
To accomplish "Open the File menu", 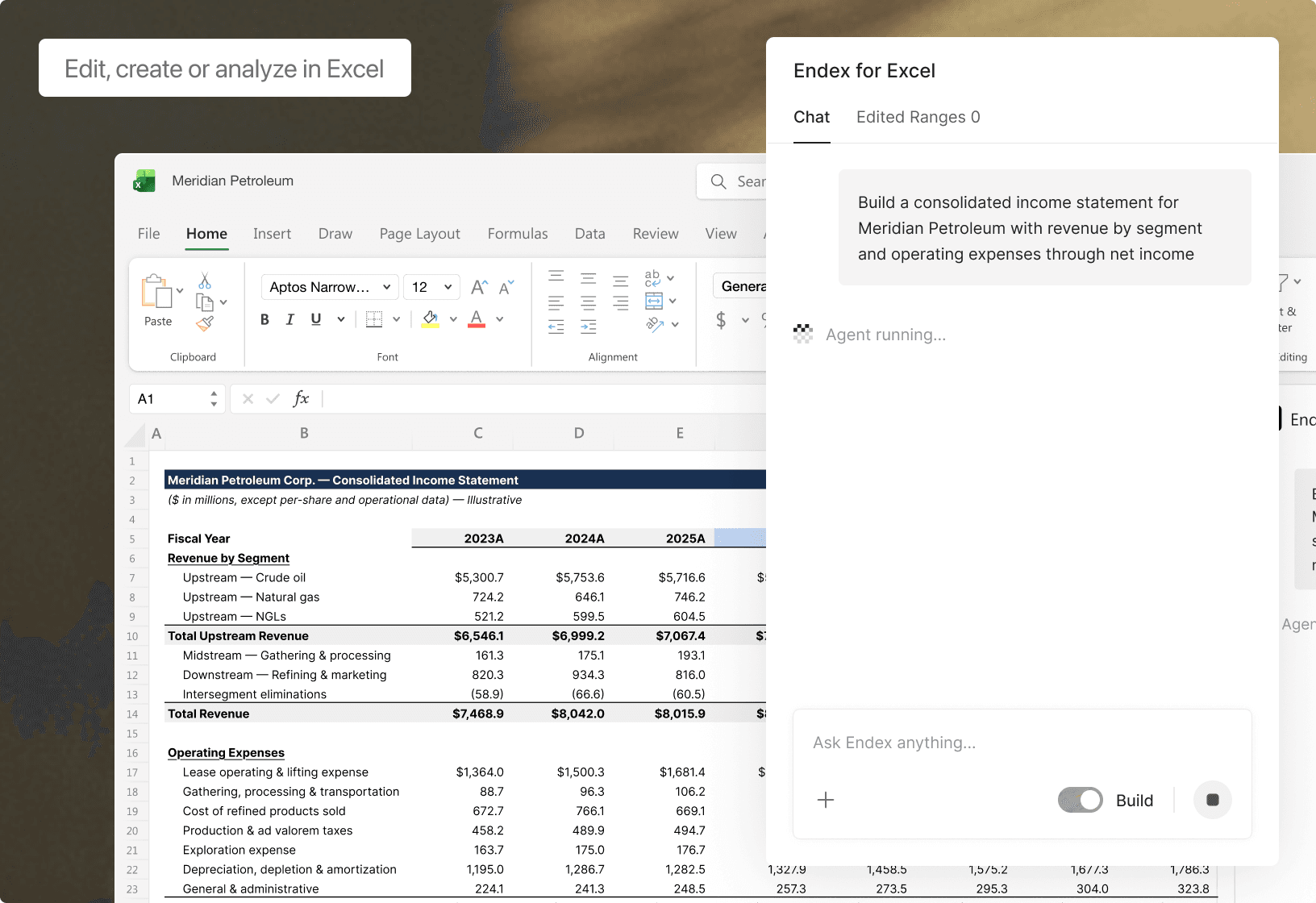I will [x=148, y=234].
